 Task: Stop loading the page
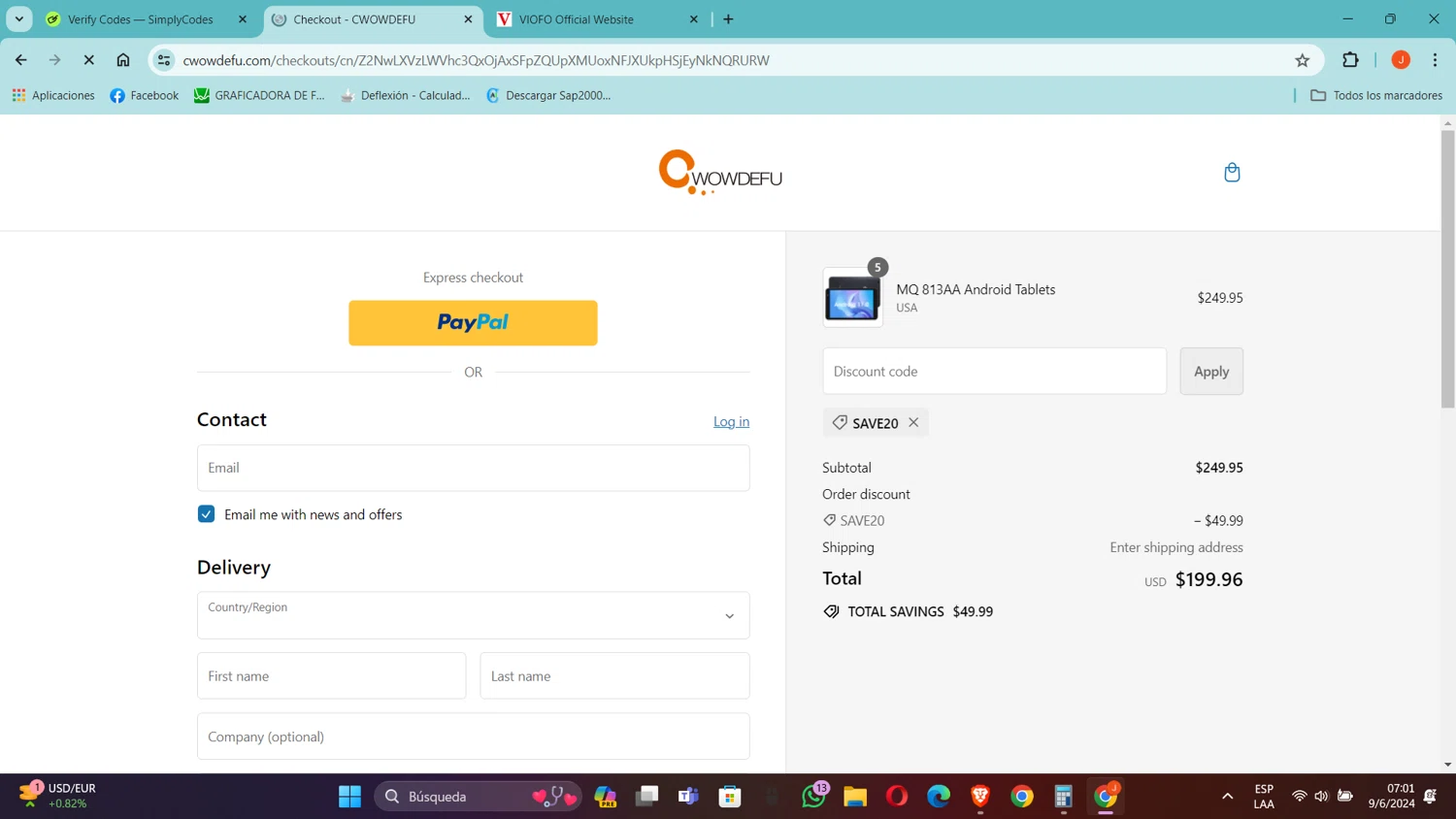[88, 60]
